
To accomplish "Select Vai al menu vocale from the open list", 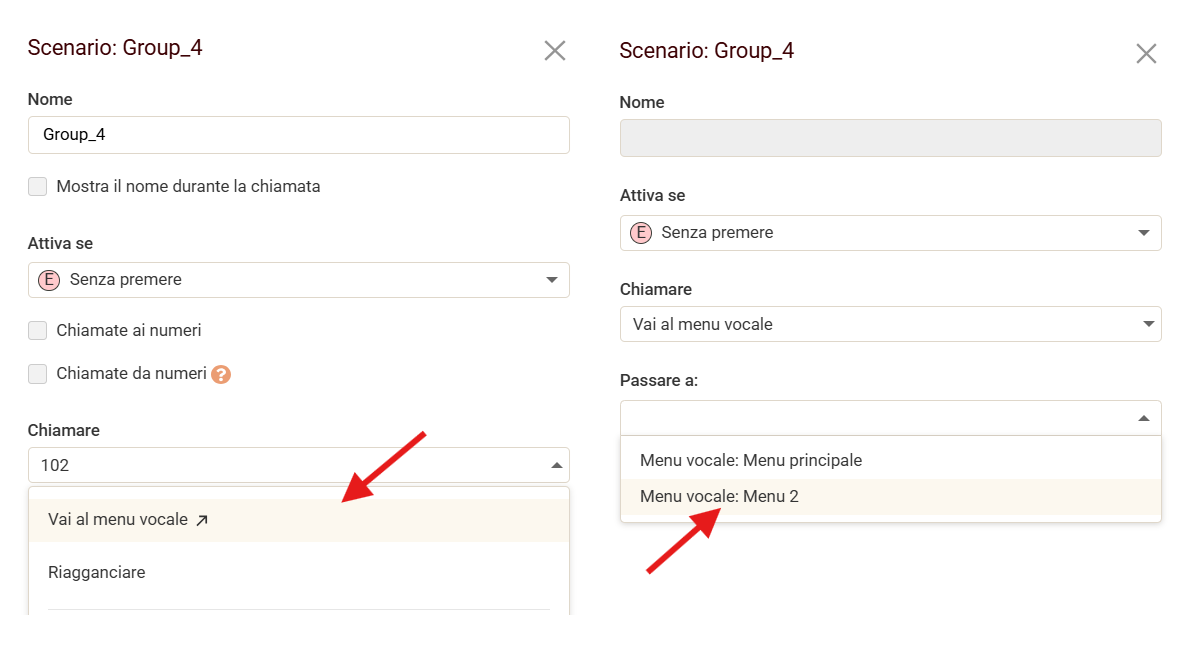I will [118, 520].
